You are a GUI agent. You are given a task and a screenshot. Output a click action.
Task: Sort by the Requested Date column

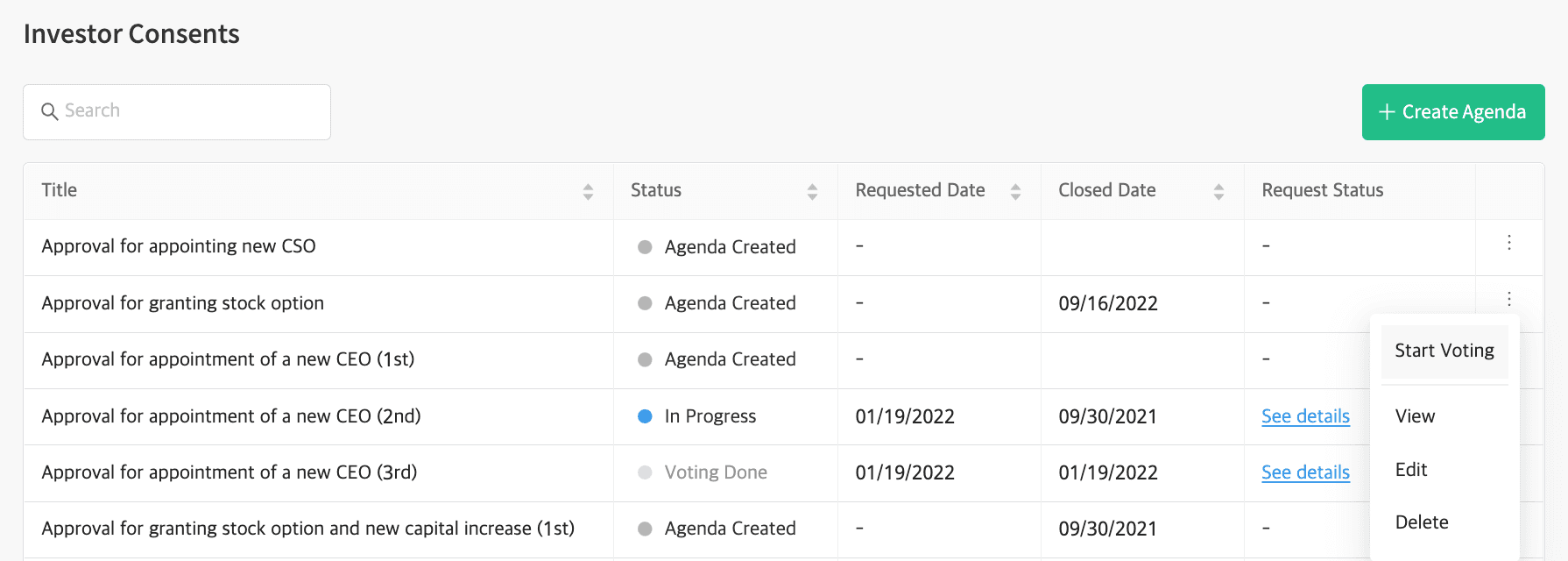pyautogui.click(x=1015, y=191)
